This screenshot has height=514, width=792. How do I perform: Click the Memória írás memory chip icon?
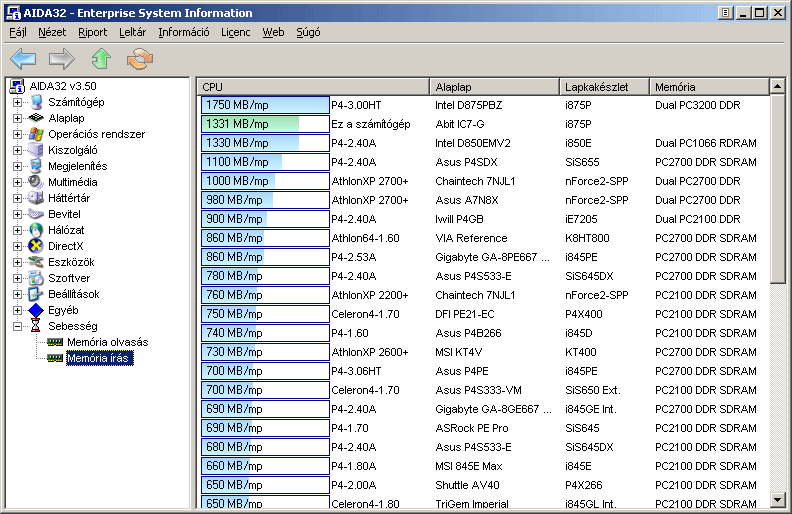tap(55, 358)
